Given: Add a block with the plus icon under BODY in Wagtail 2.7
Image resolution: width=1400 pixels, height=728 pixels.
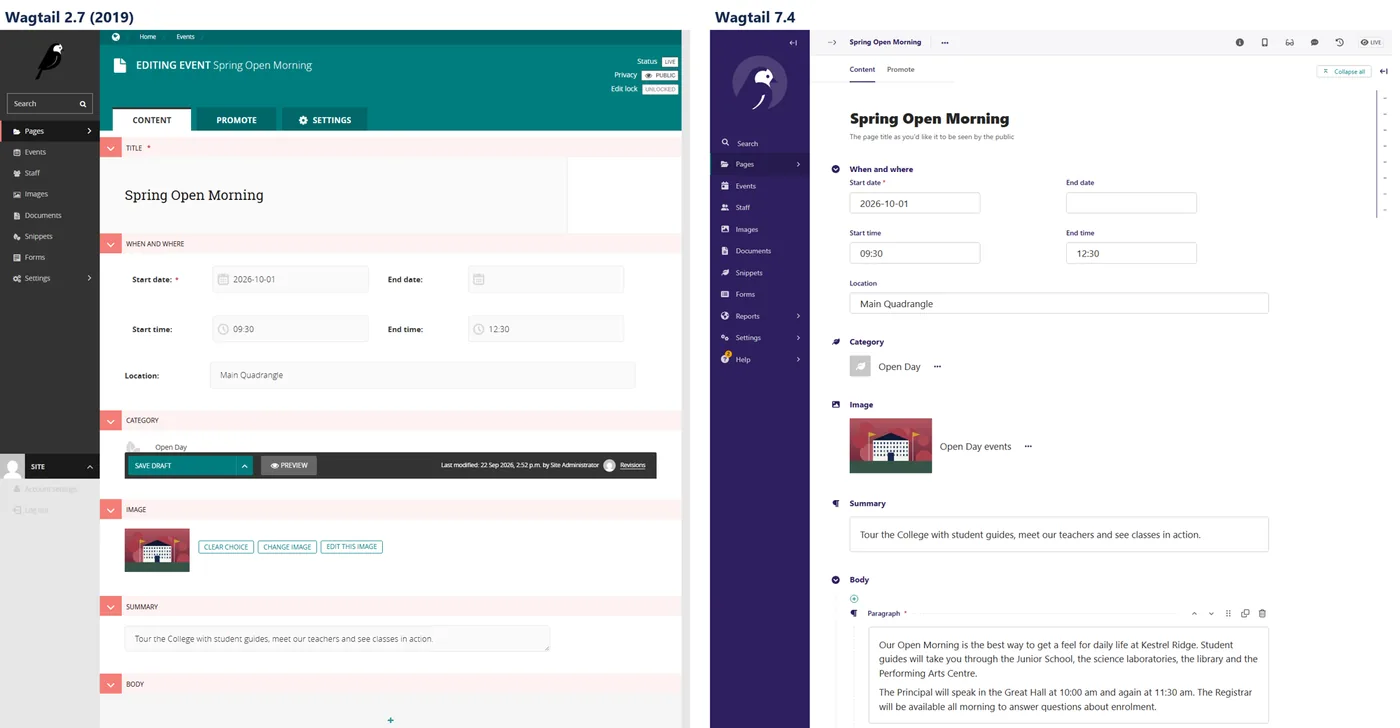Looking at the screenshot, I should pyautogui.click(x=390, y=720).
